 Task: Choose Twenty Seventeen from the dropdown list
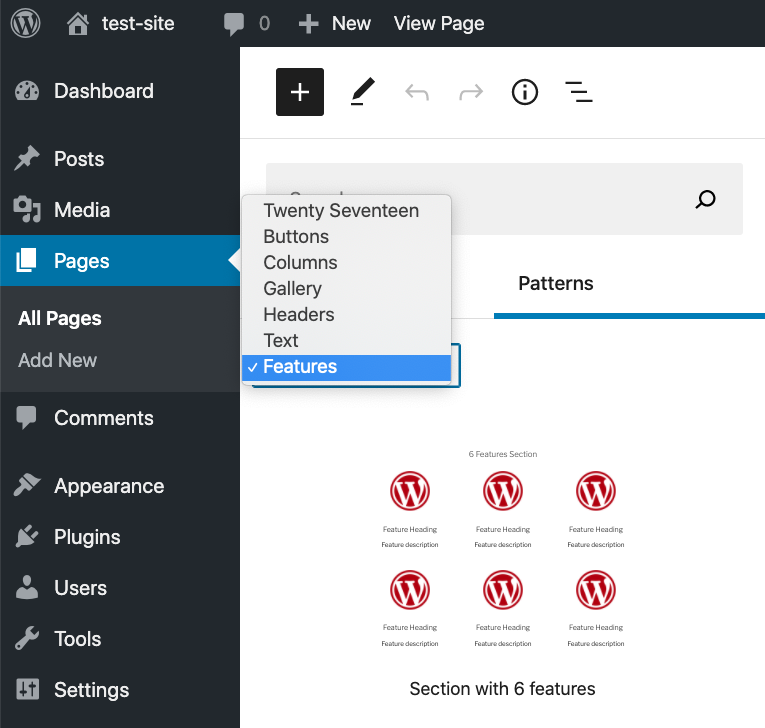341,211
